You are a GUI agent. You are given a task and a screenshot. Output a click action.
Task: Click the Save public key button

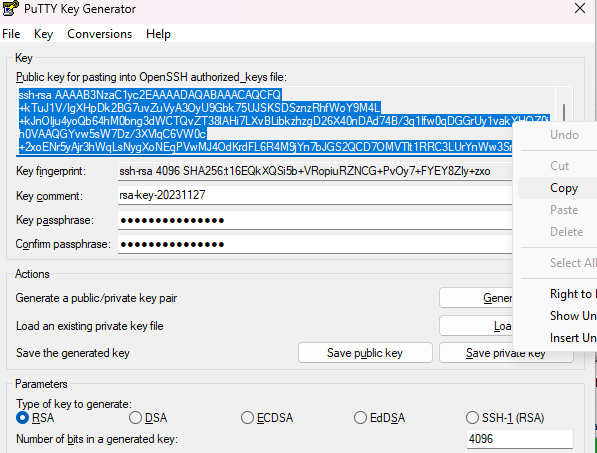(365, 353)
